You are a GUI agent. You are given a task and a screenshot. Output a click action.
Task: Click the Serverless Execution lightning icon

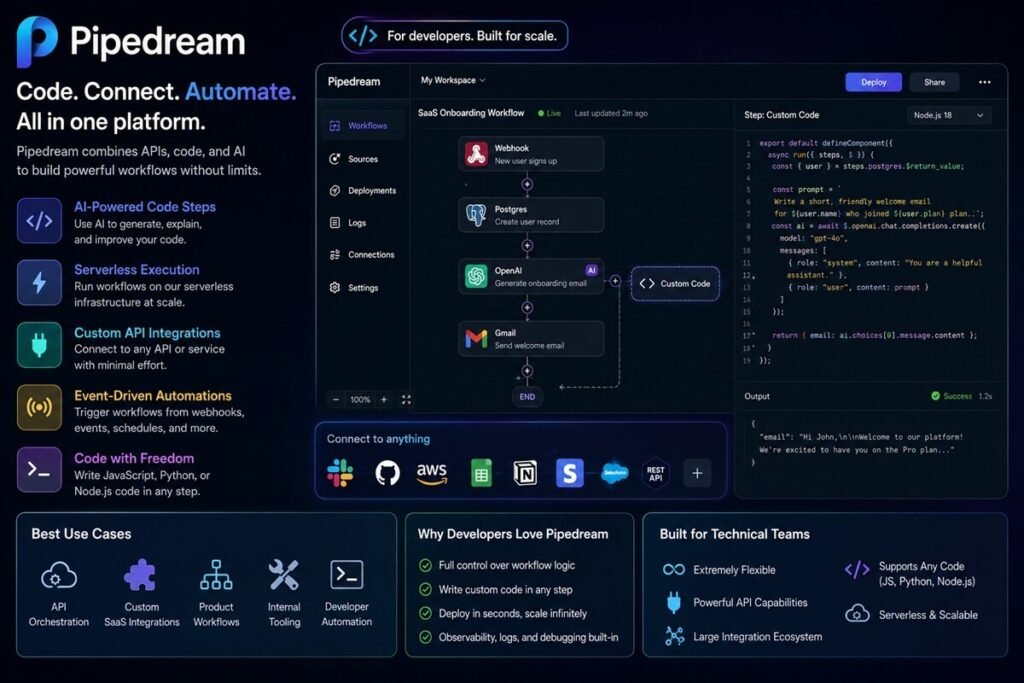[x=39, y=283]
